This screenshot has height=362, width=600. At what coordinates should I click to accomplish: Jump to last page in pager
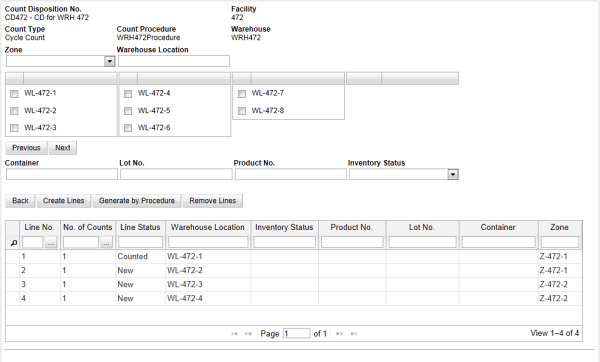pyautogui.click(x=354, y=334)
